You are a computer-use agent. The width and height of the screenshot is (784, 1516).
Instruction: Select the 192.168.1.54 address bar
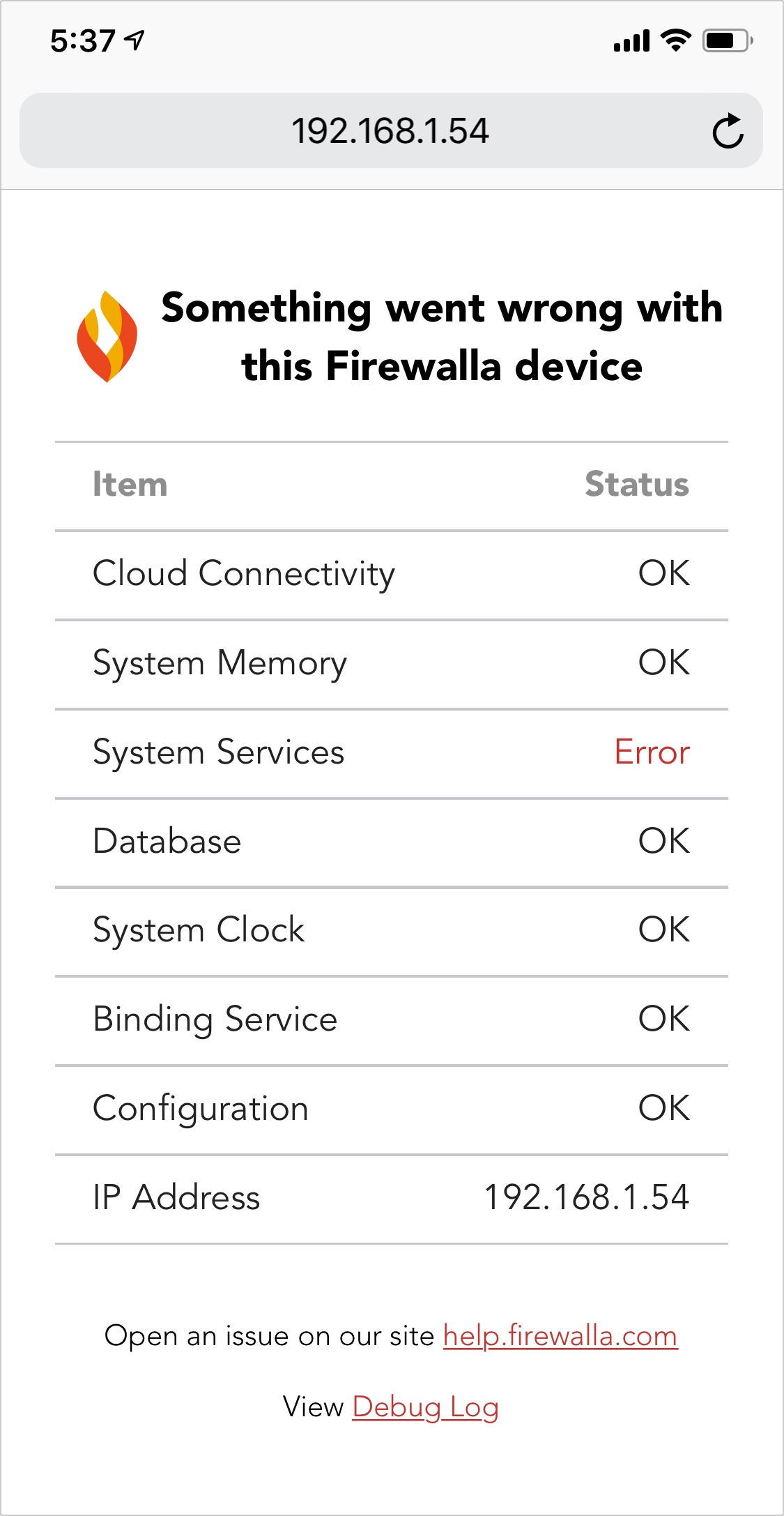pyautogui.click(x=391, y=130)
